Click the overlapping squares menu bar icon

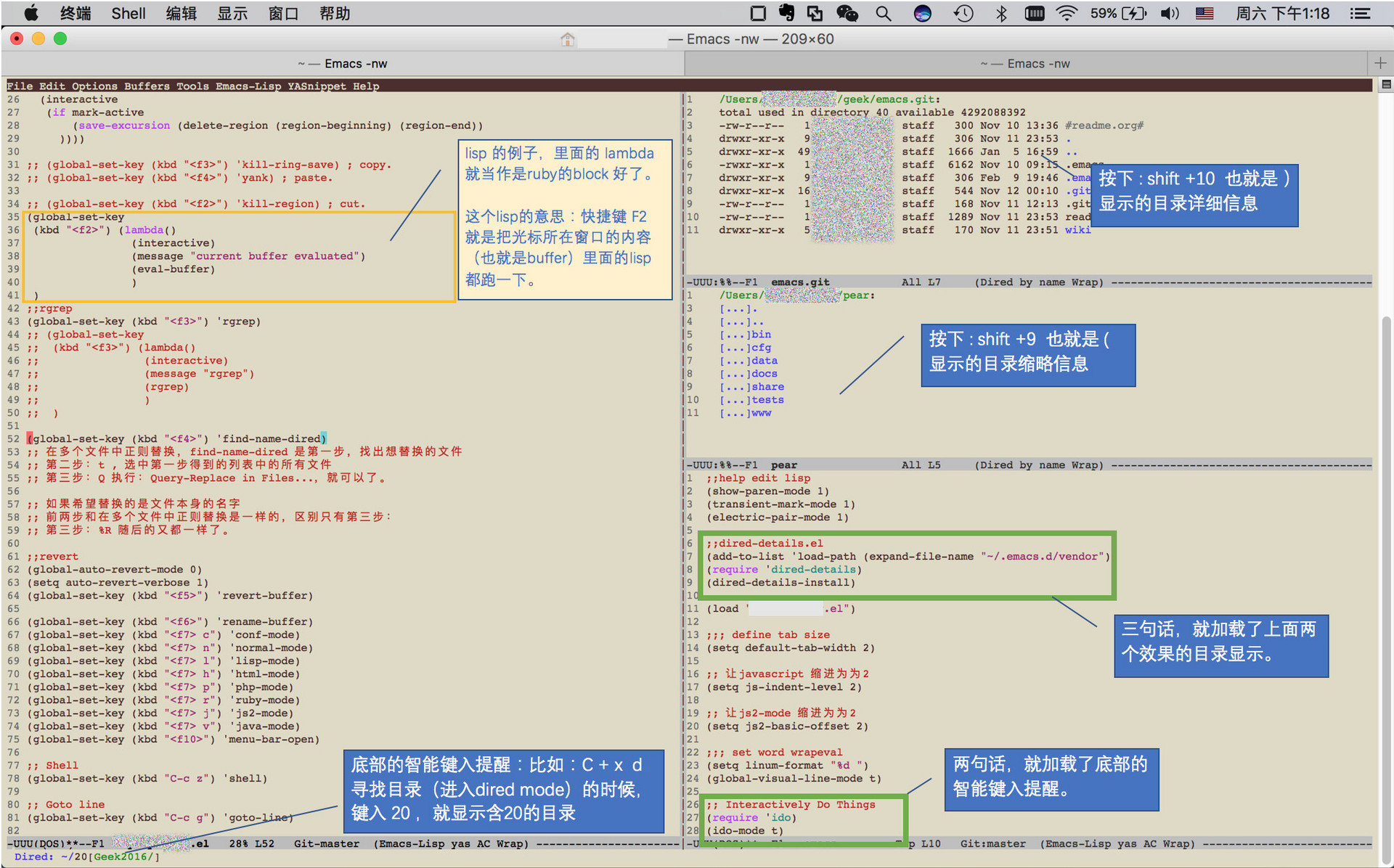815,13
